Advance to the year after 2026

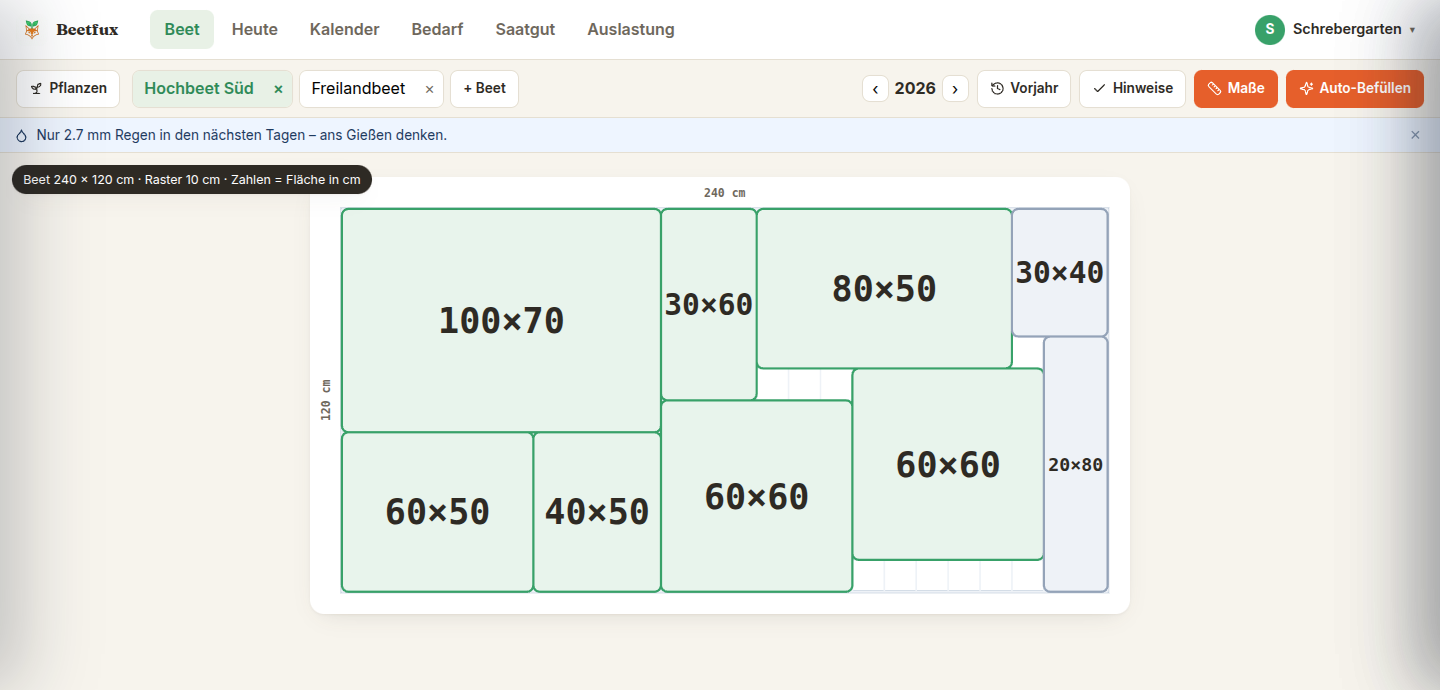click(x=955, y=89)
